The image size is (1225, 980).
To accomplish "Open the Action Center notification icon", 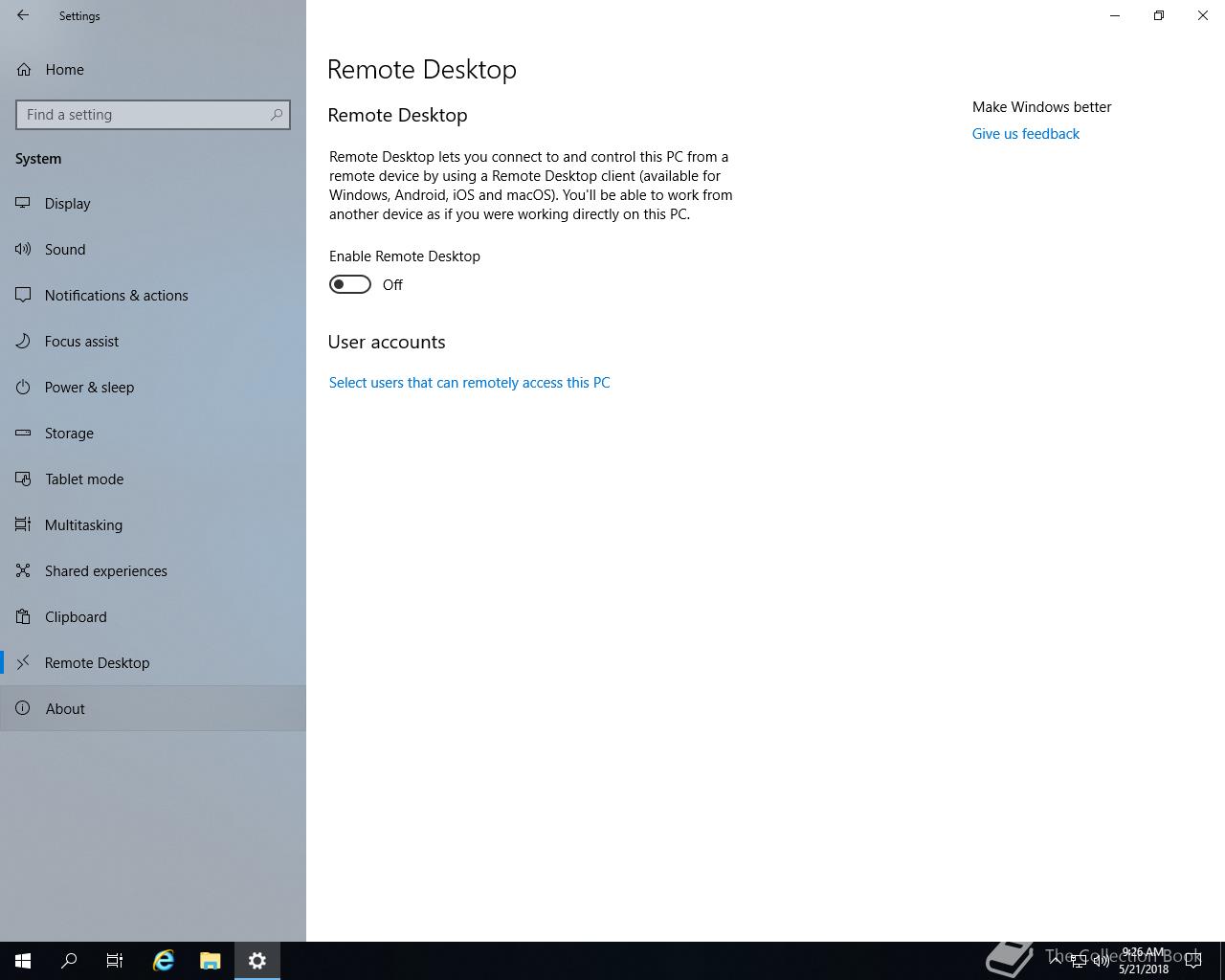I will [1193, 961].
